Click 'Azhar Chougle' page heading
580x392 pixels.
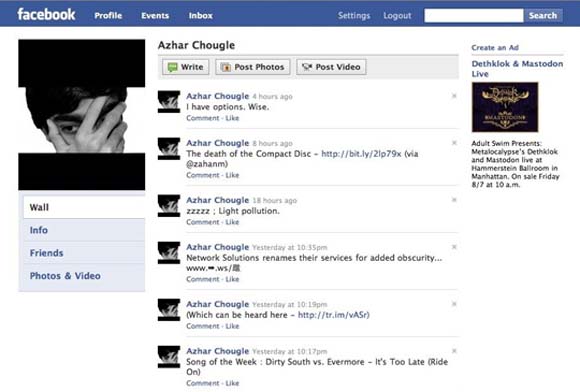pyautogui.click(x=196, y=45)
